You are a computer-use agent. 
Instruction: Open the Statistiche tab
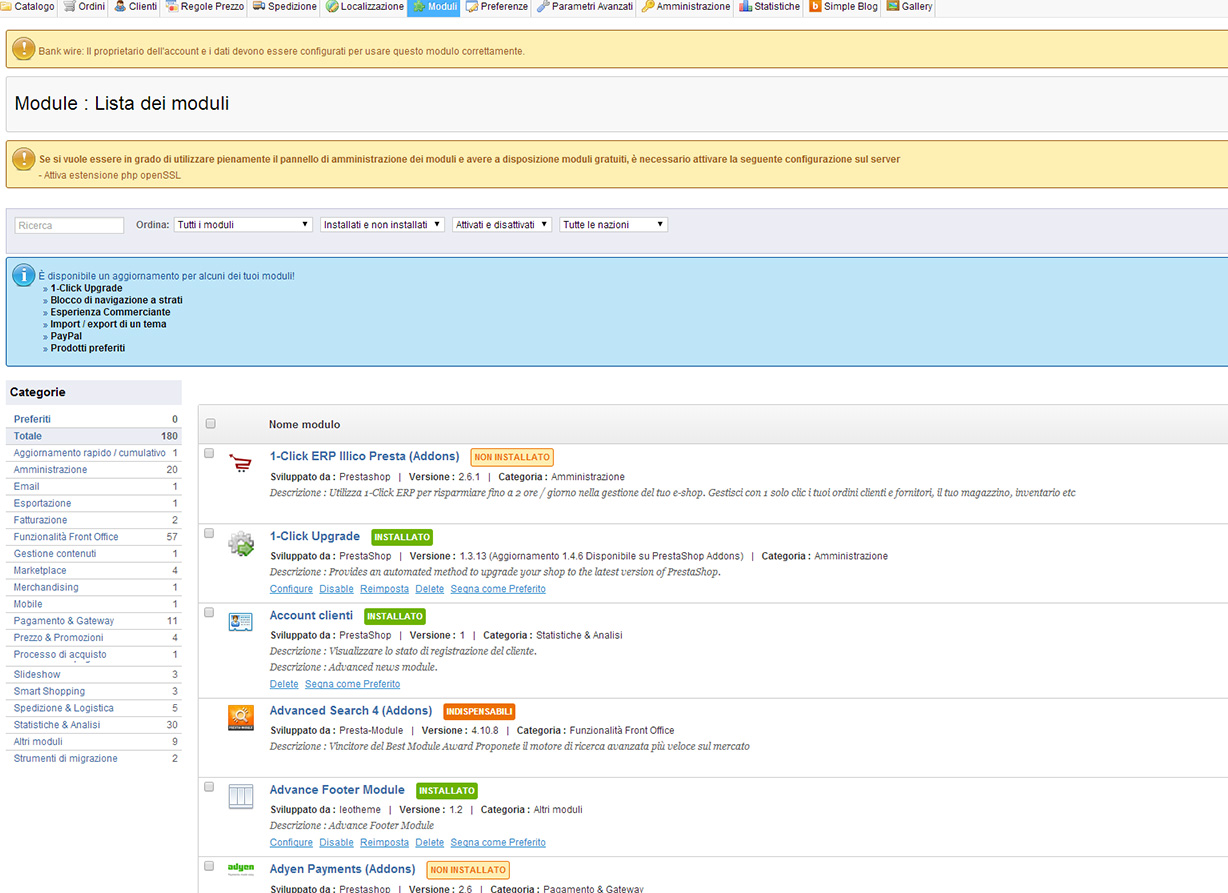770,7
